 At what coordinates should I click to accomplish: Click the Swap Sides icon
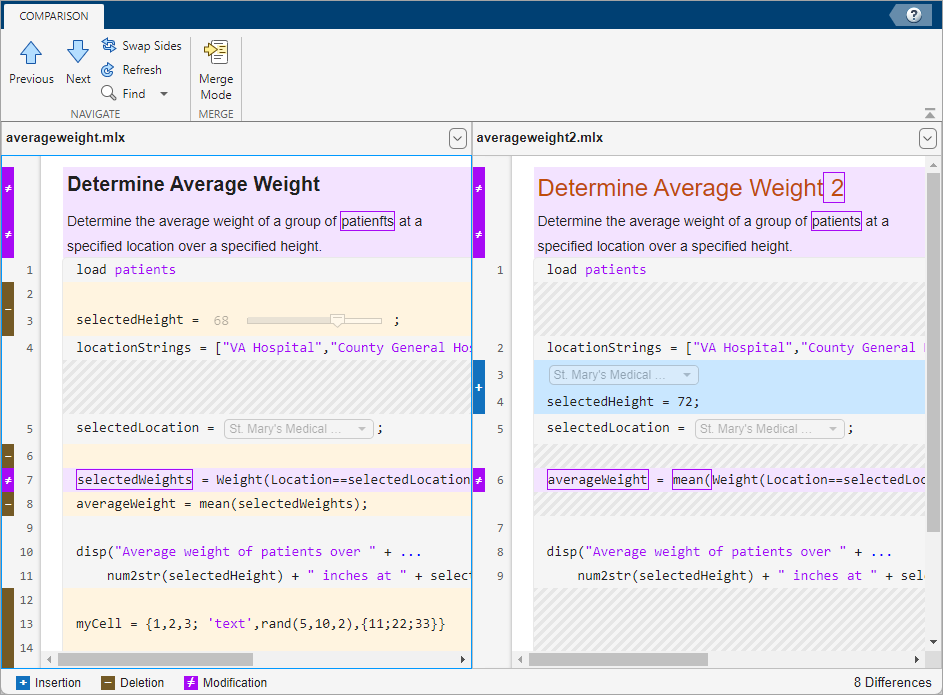[109, 46]
